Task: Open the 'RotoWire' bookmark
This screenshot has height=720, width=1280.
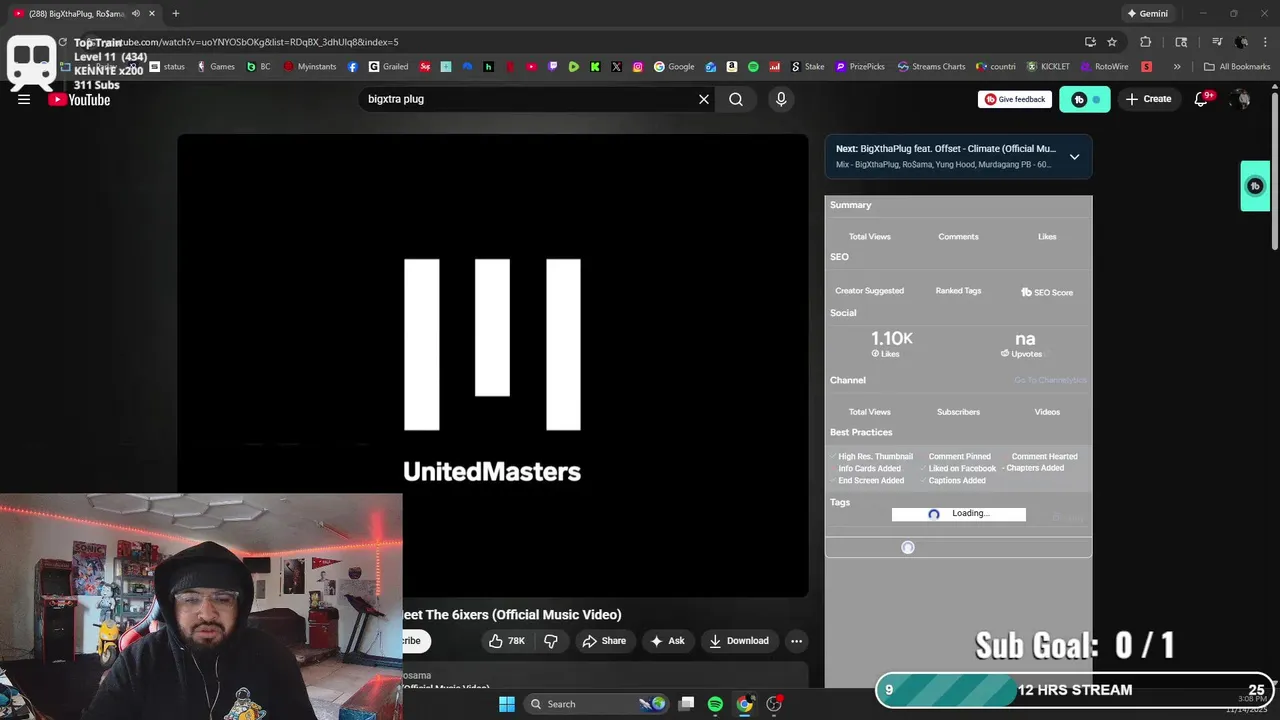Action: 1105,67
